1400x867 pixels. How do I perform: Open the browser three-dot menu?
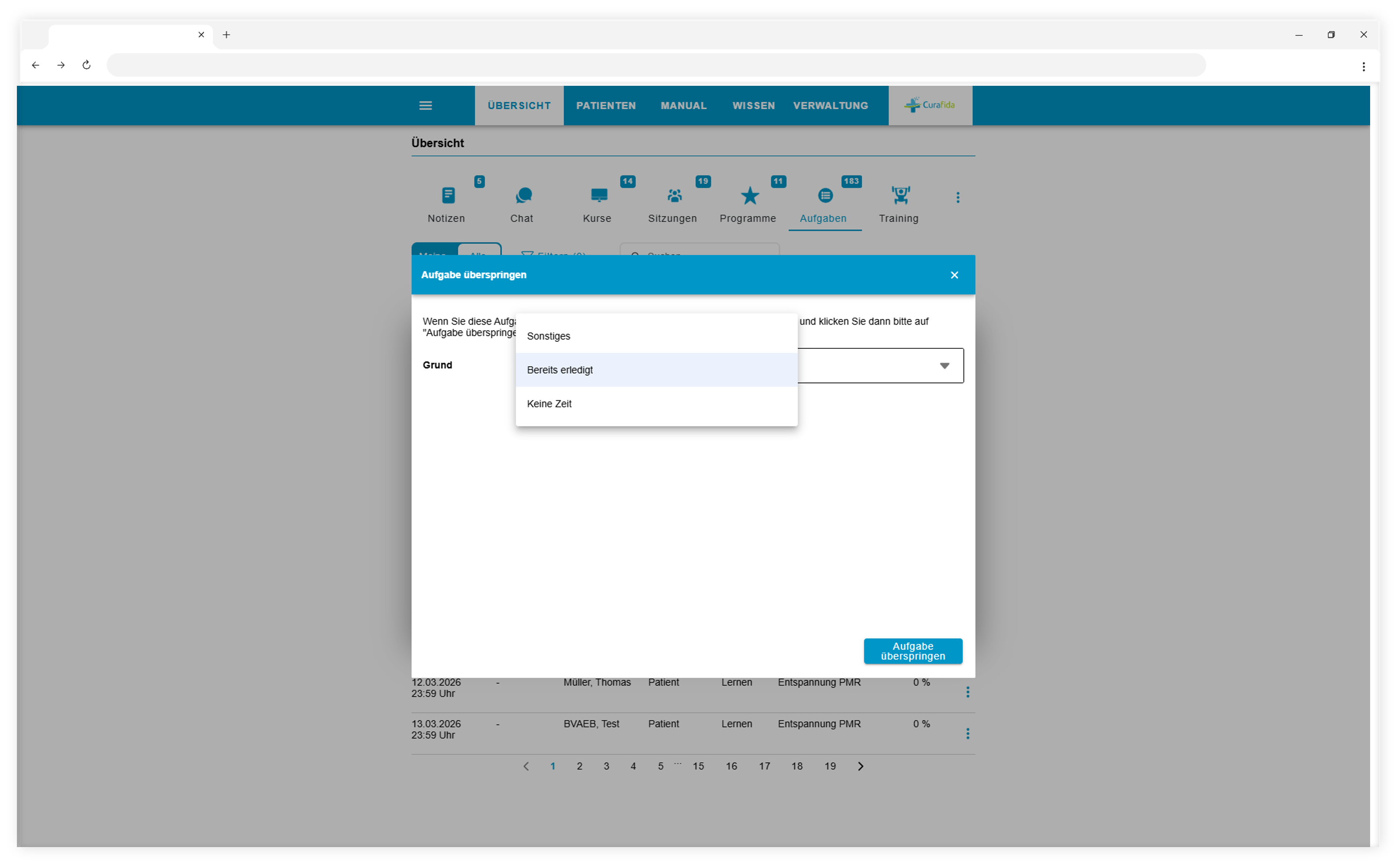coord(1363,67)
